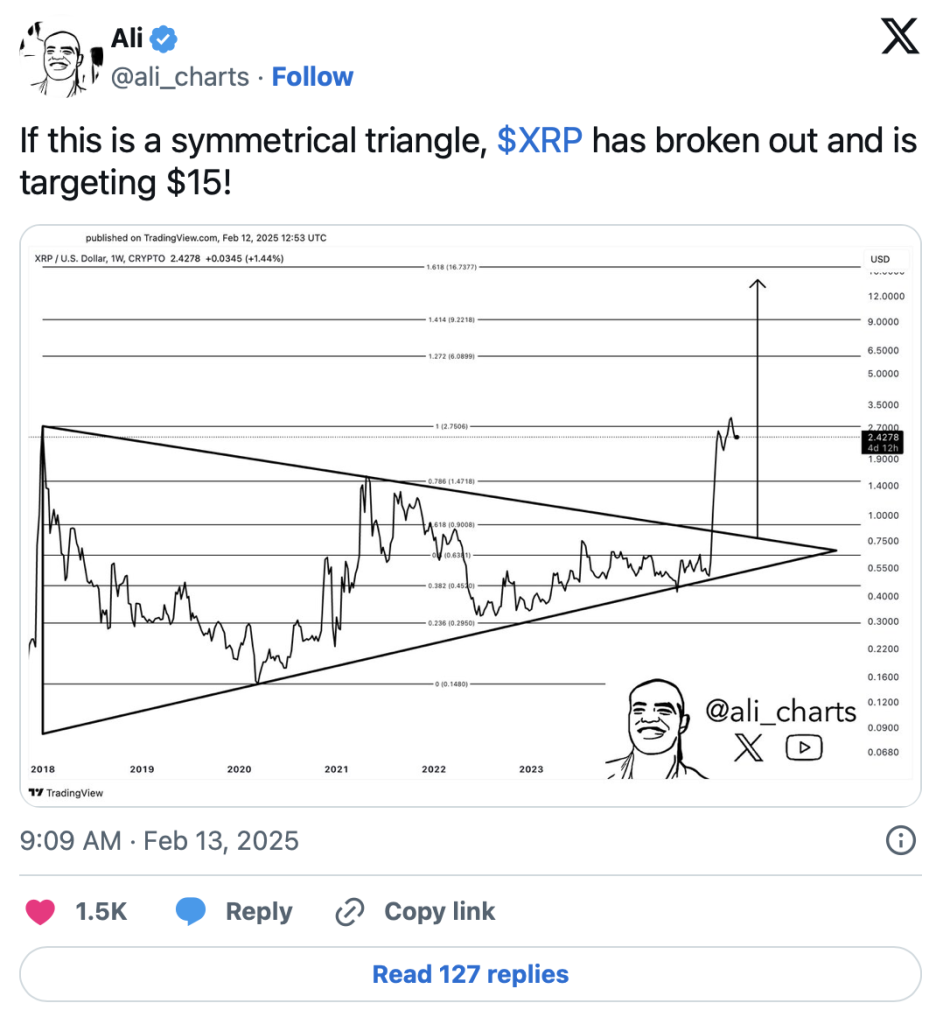The height and width of the screenshot is (1024, 943).
Task: Click the Follow link
Action: (x=312, y=77)
